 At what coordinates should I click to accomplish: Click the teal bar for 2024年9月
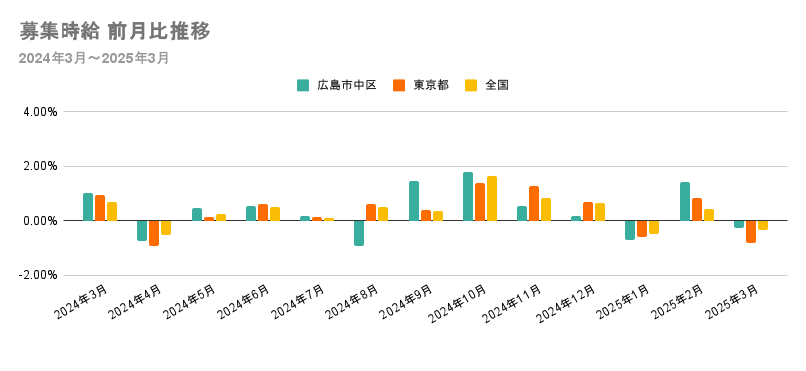414,201
